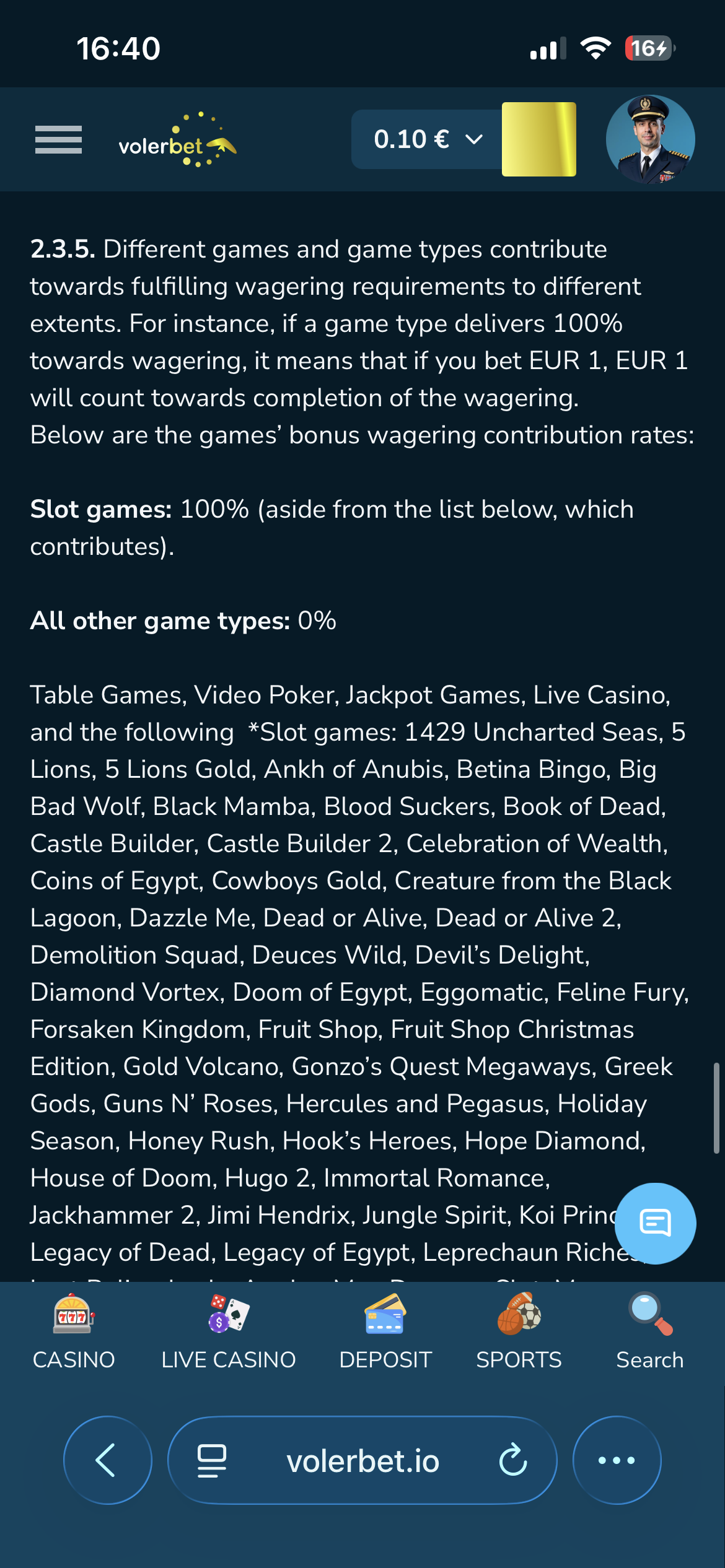725x1568 pixels.
Task: Open the pilot profile avatar
Action: pyautogui.click(x=650, y=139)
